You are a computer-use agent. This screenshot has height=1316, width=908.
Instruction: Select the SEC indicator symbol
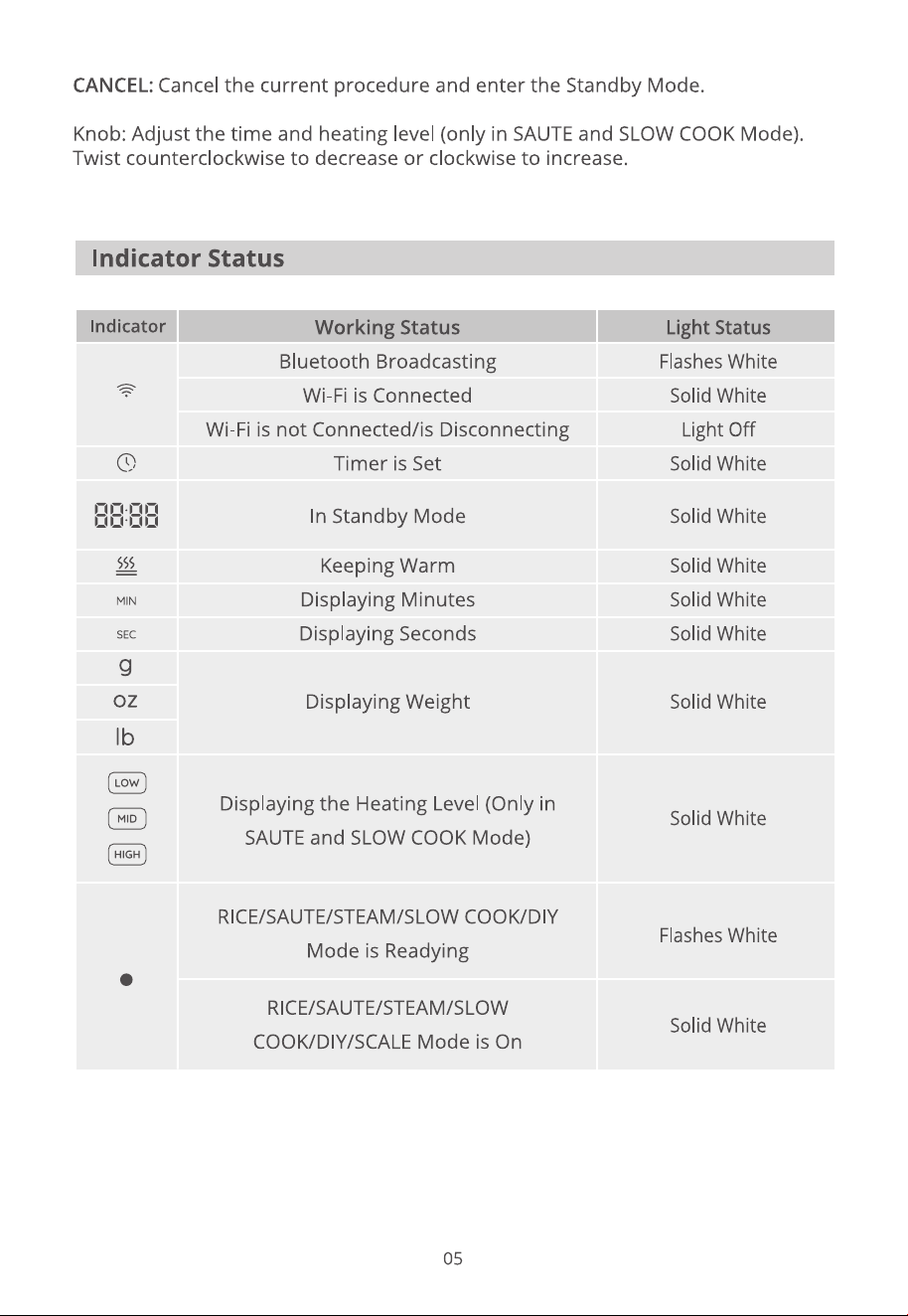[x=126, y=634]
